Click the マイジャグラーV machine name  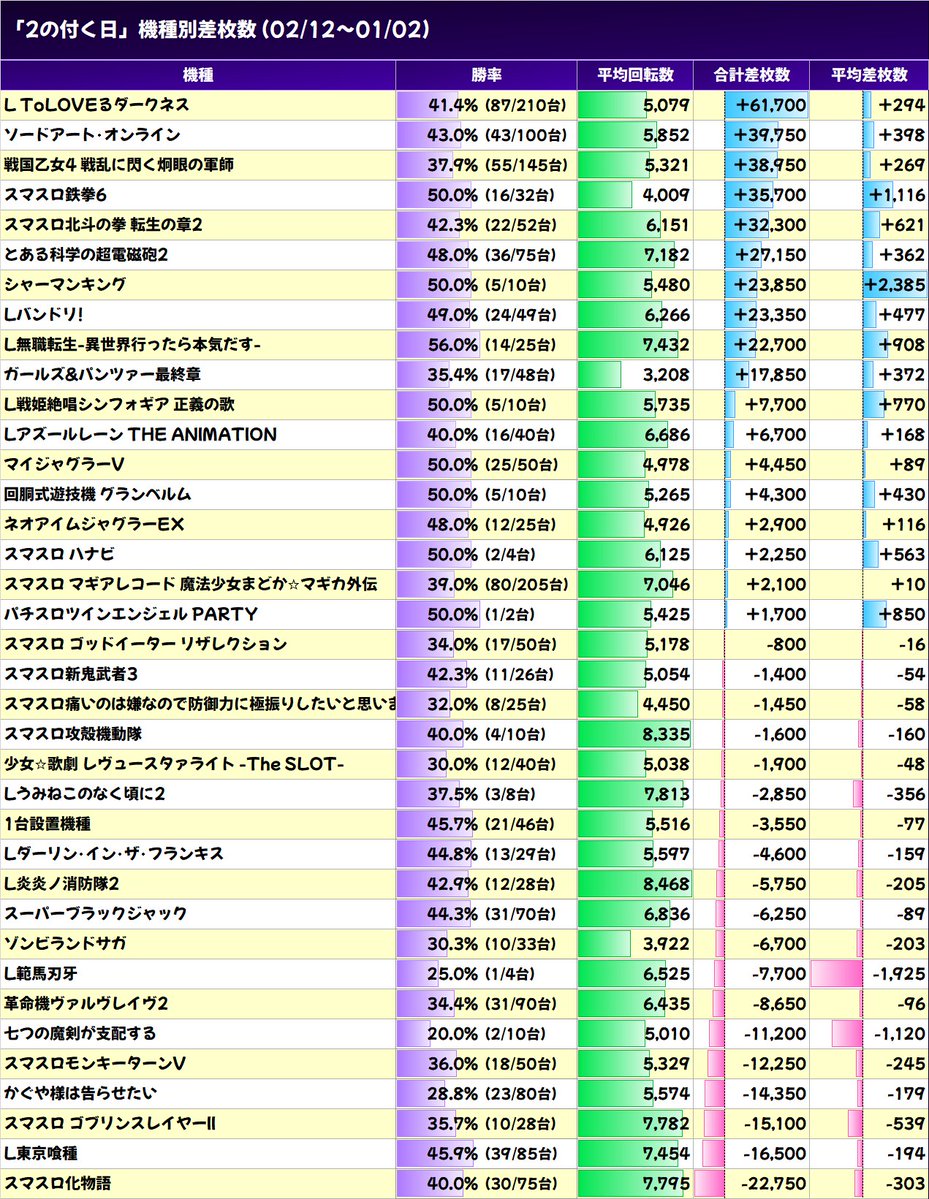tap(64, 464)
